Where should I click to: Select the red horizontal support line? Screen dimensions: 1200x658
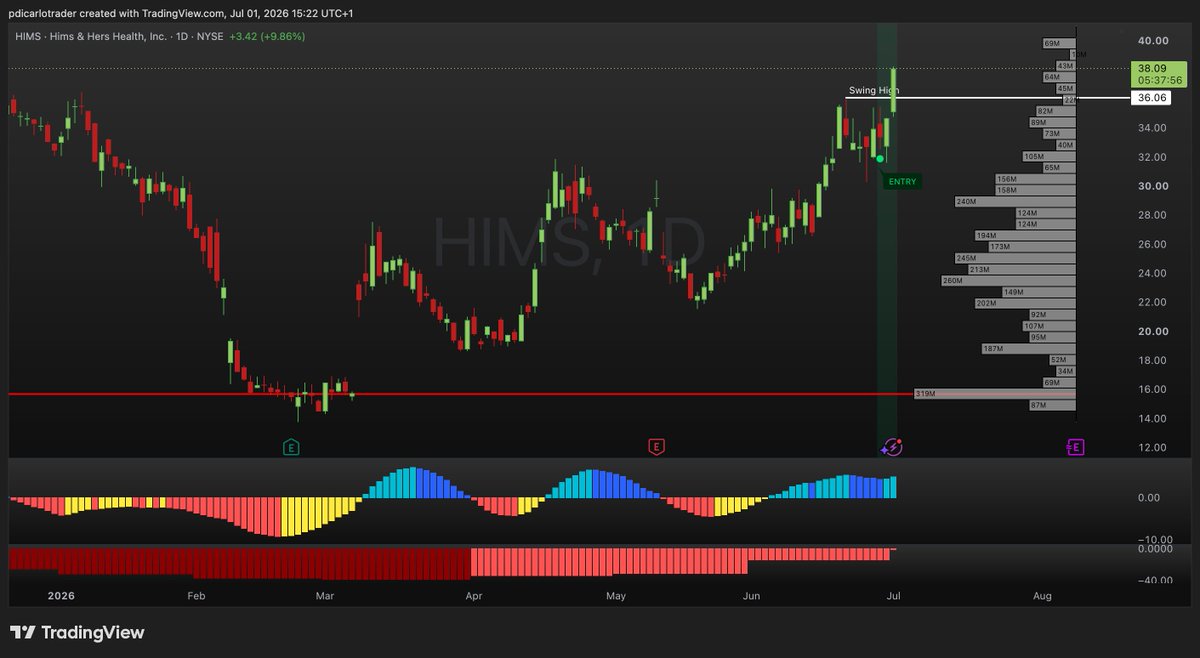[x=460, y=394]
